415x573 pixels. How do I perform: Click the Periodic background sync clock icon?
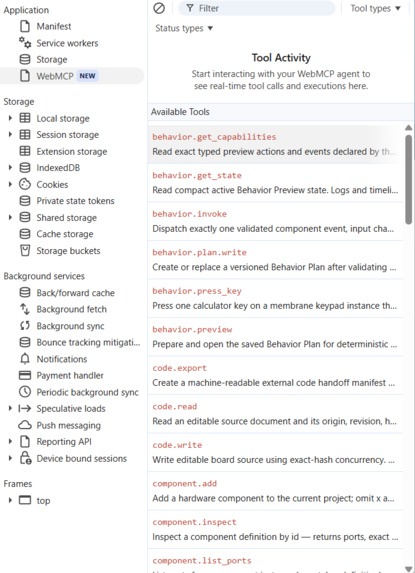pyautogui.click(x=25, y=392)
